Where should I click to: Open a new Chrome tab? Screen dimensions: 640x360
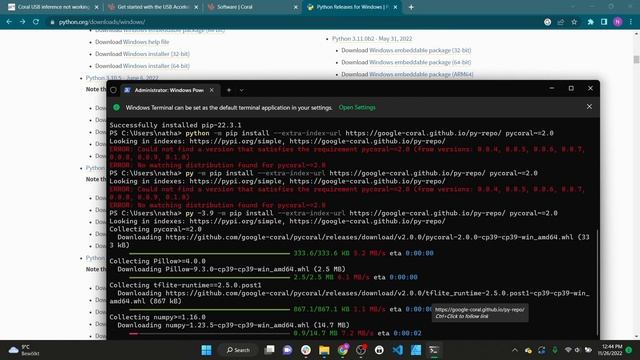411,7
